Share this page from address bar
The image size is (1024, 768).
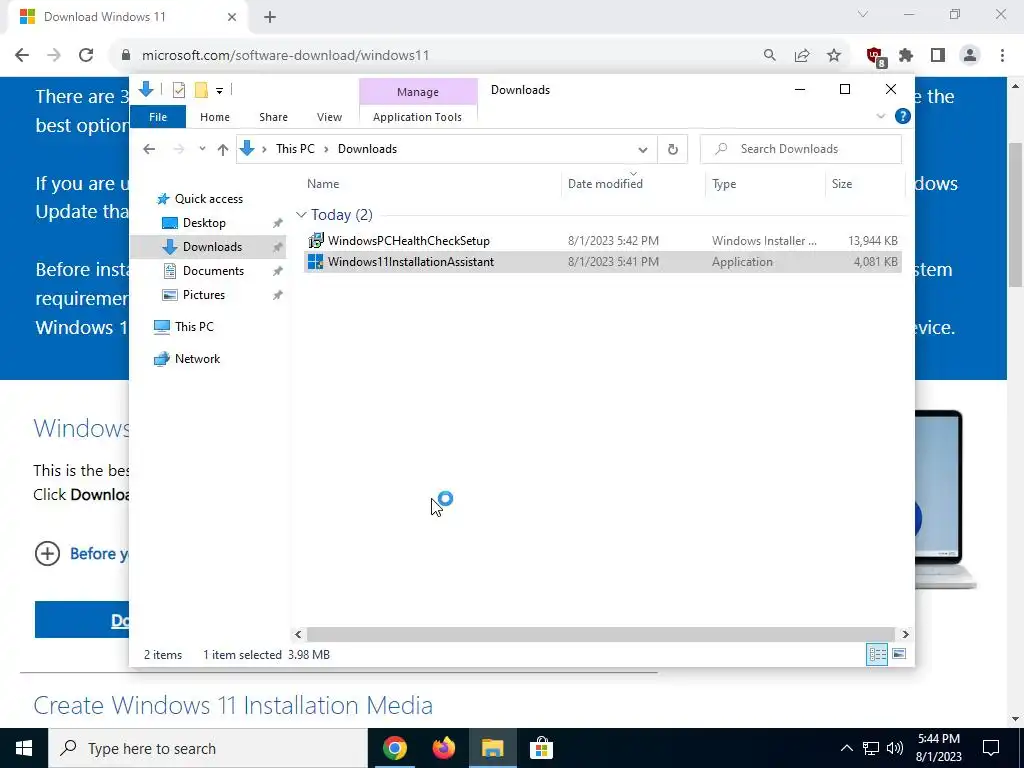point(802,56)
